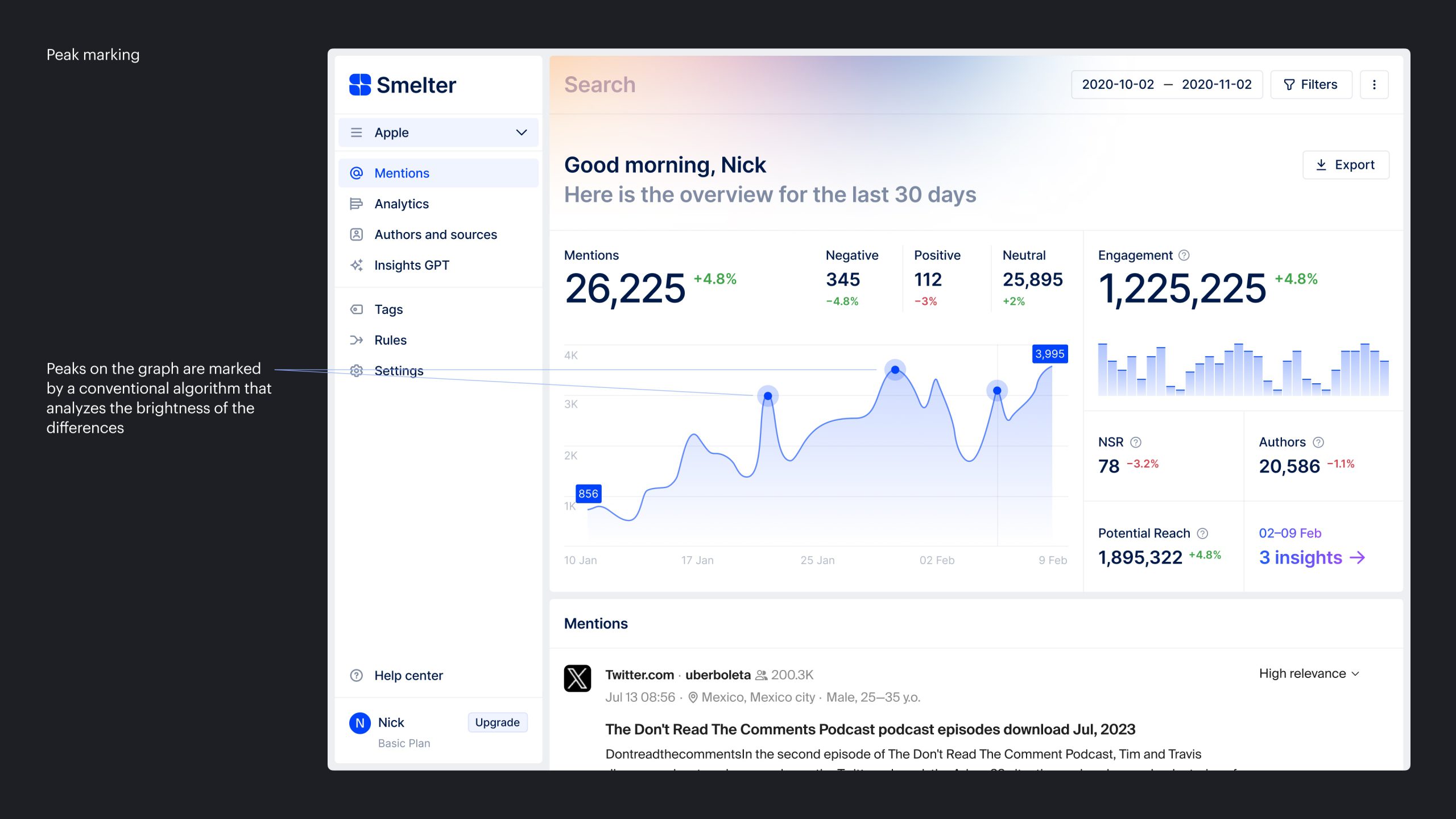Click the Twitter X source icon

577,678
